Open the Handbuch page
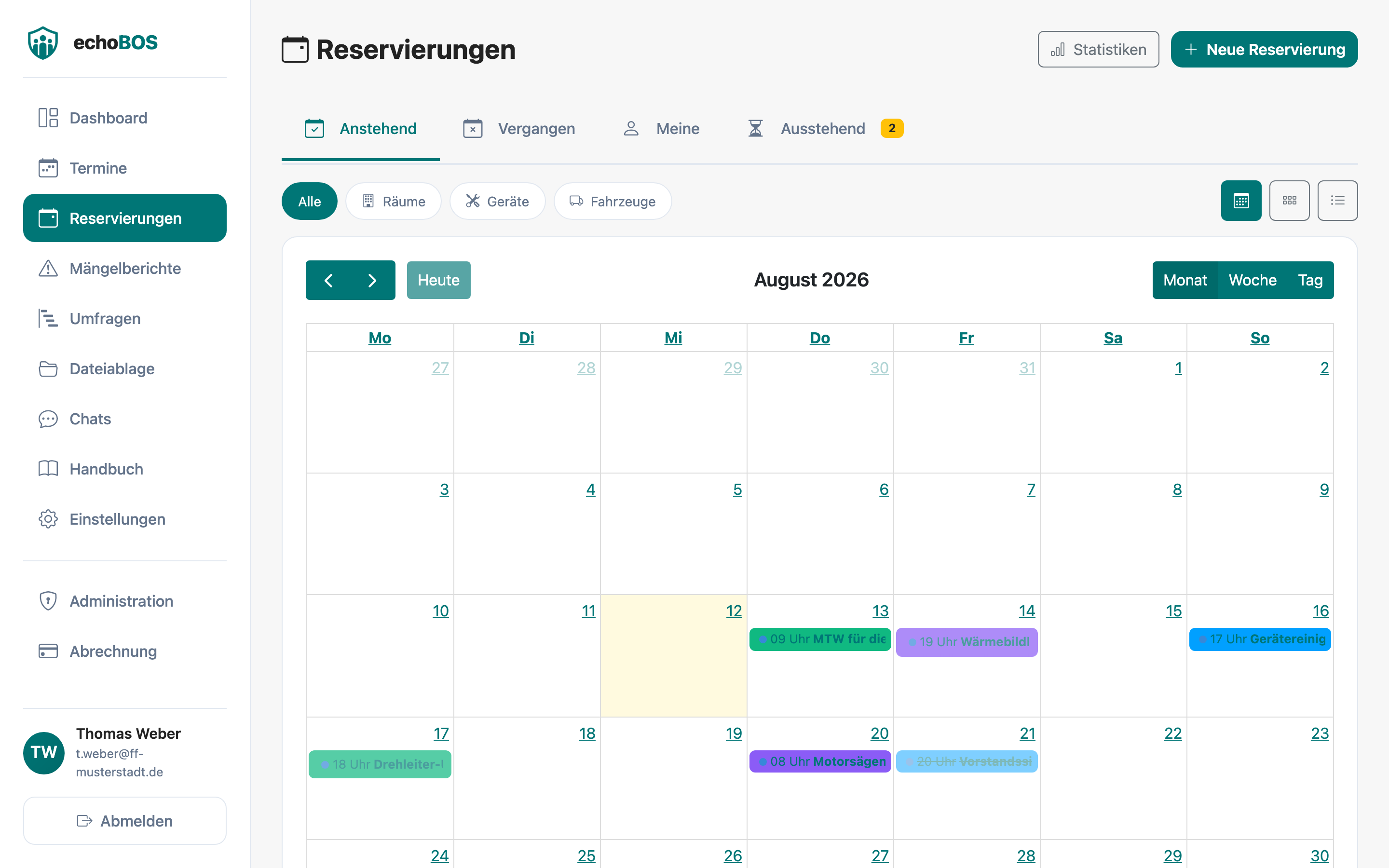The width and height of the screenshot is (1389, 868). pyautogui.click(x=124, y=469)
